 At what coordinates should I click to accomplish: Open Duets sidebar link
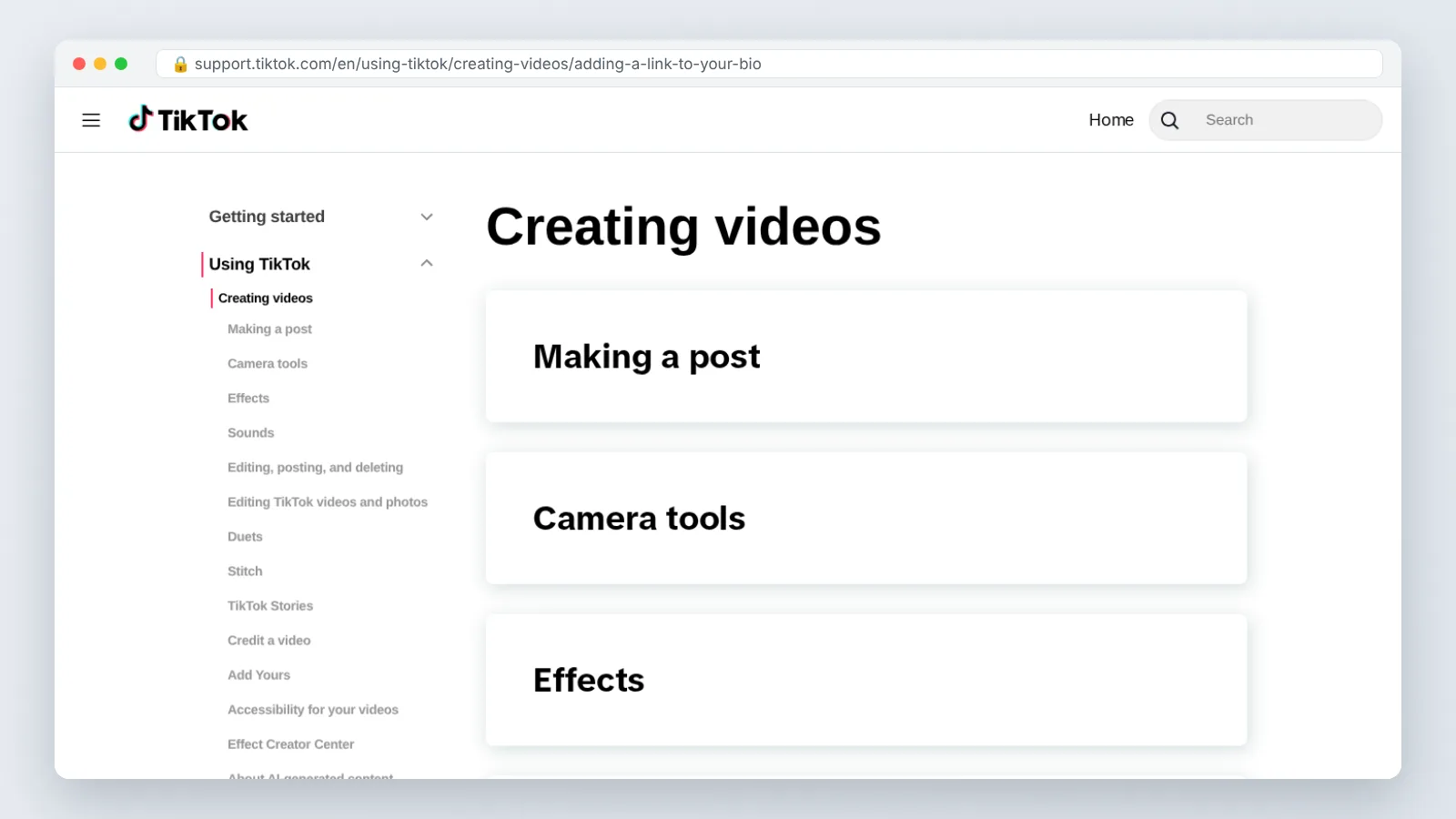click(245, 537)
